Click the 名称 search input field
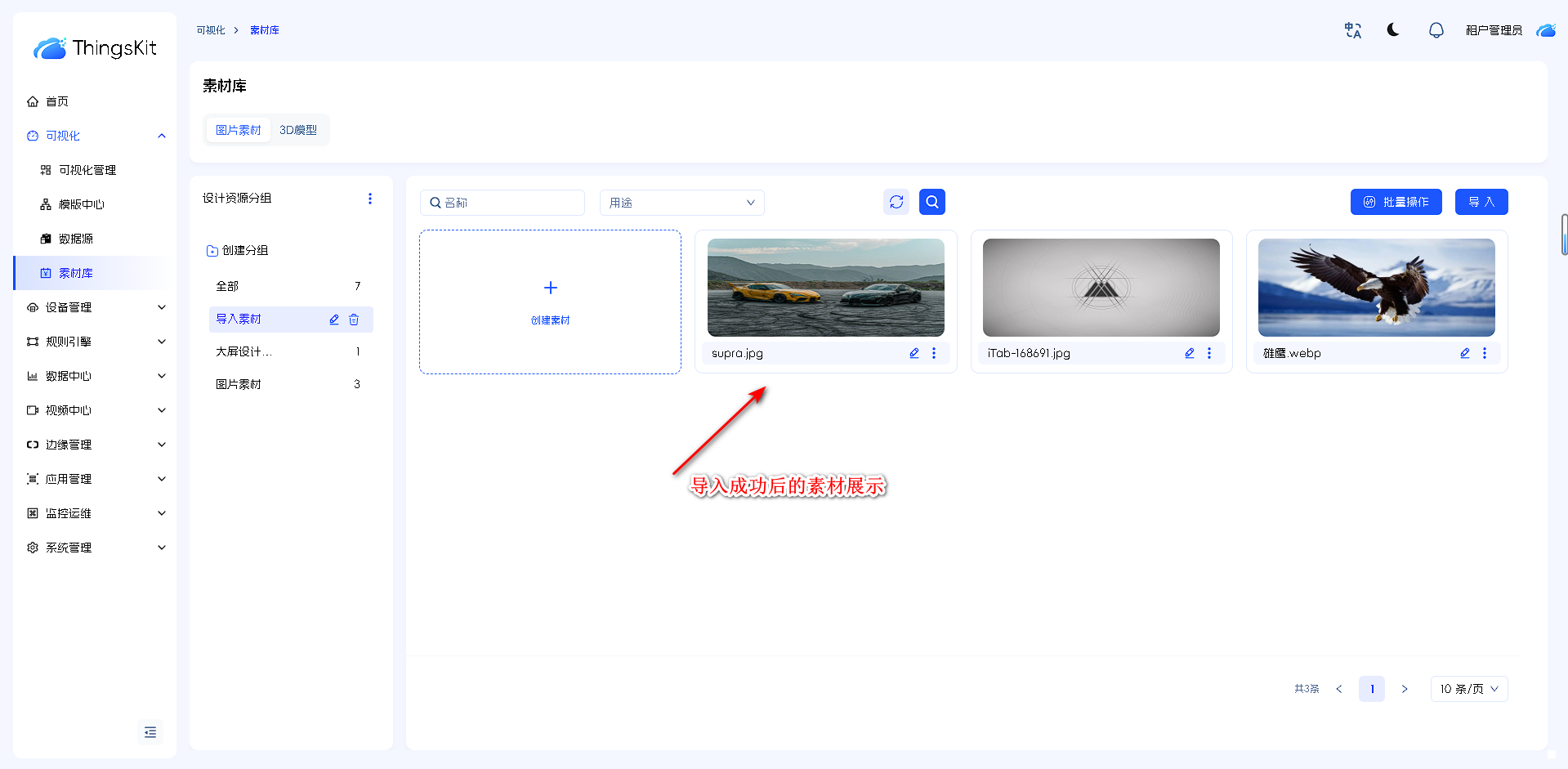The width and height of the screenshot is (1568, 769). pyautogui.click(x=511, y=203)
